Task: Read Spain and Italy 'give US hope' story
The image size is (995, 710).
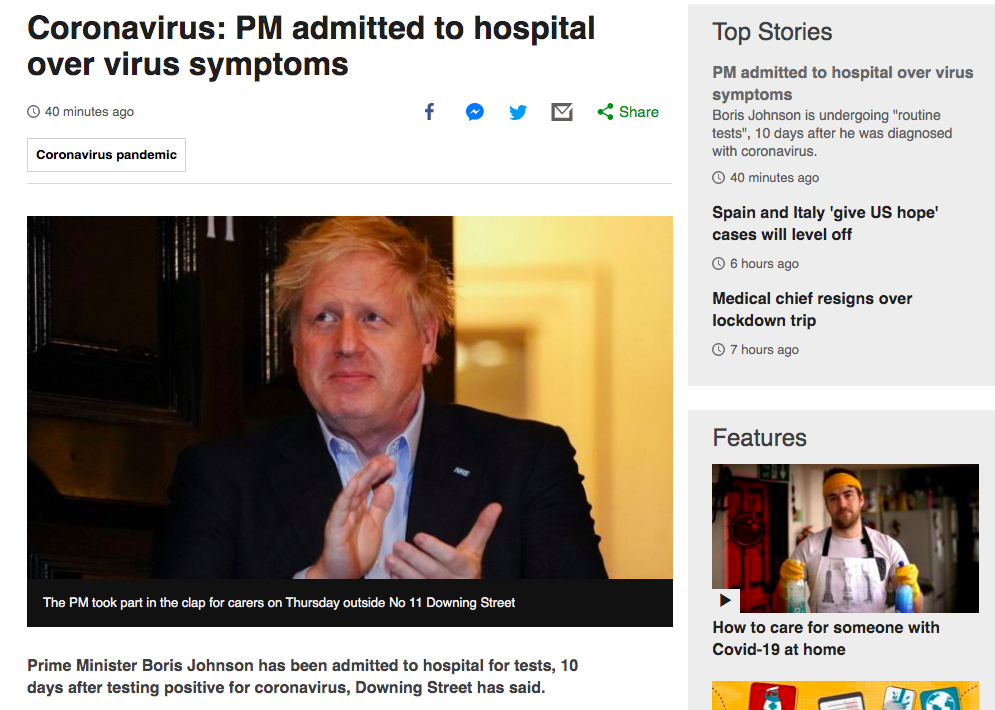Action: (x=825, y=223)
